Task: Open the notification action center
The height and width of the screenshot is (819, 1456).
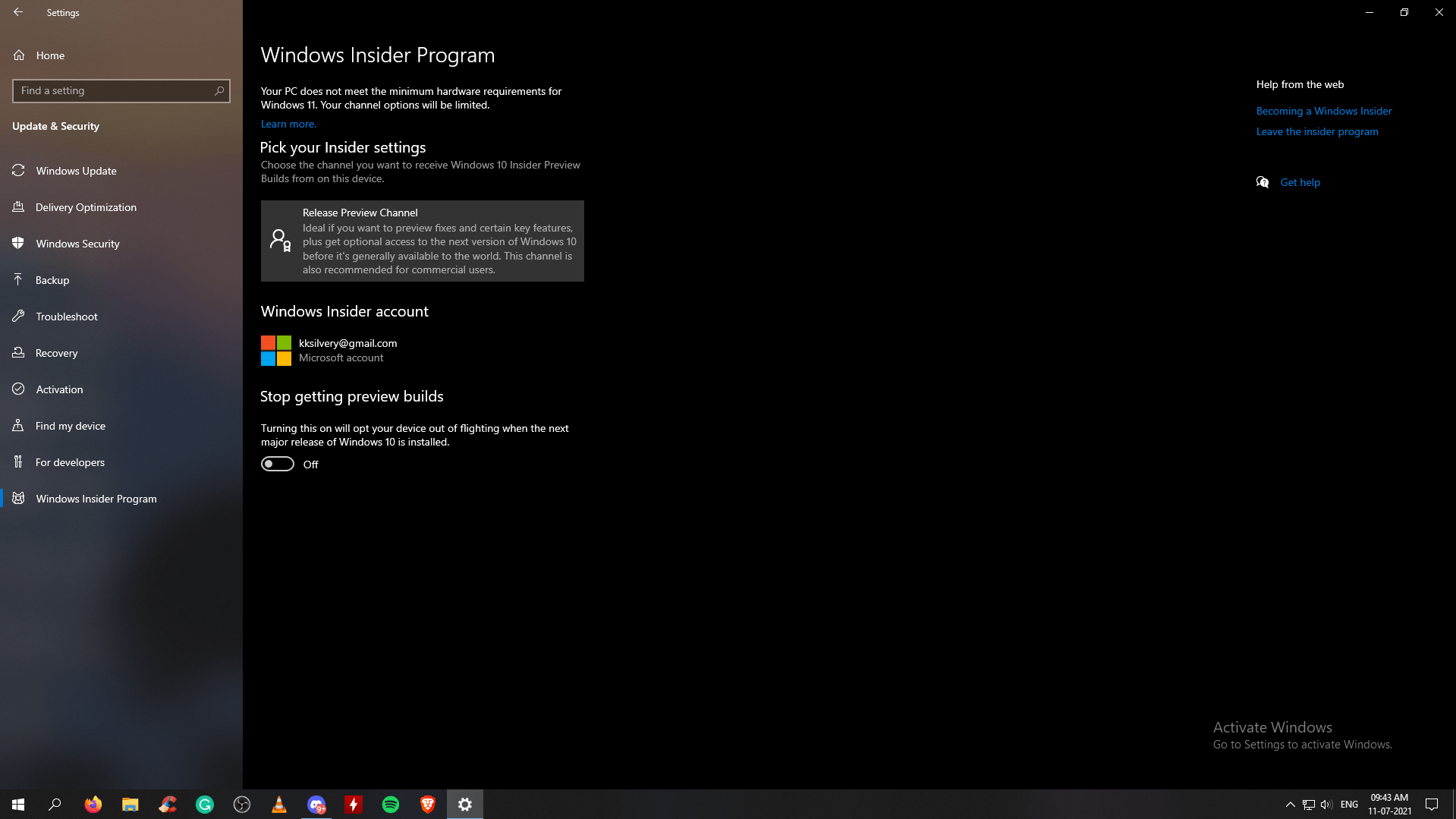Action: pos(1432,805)
